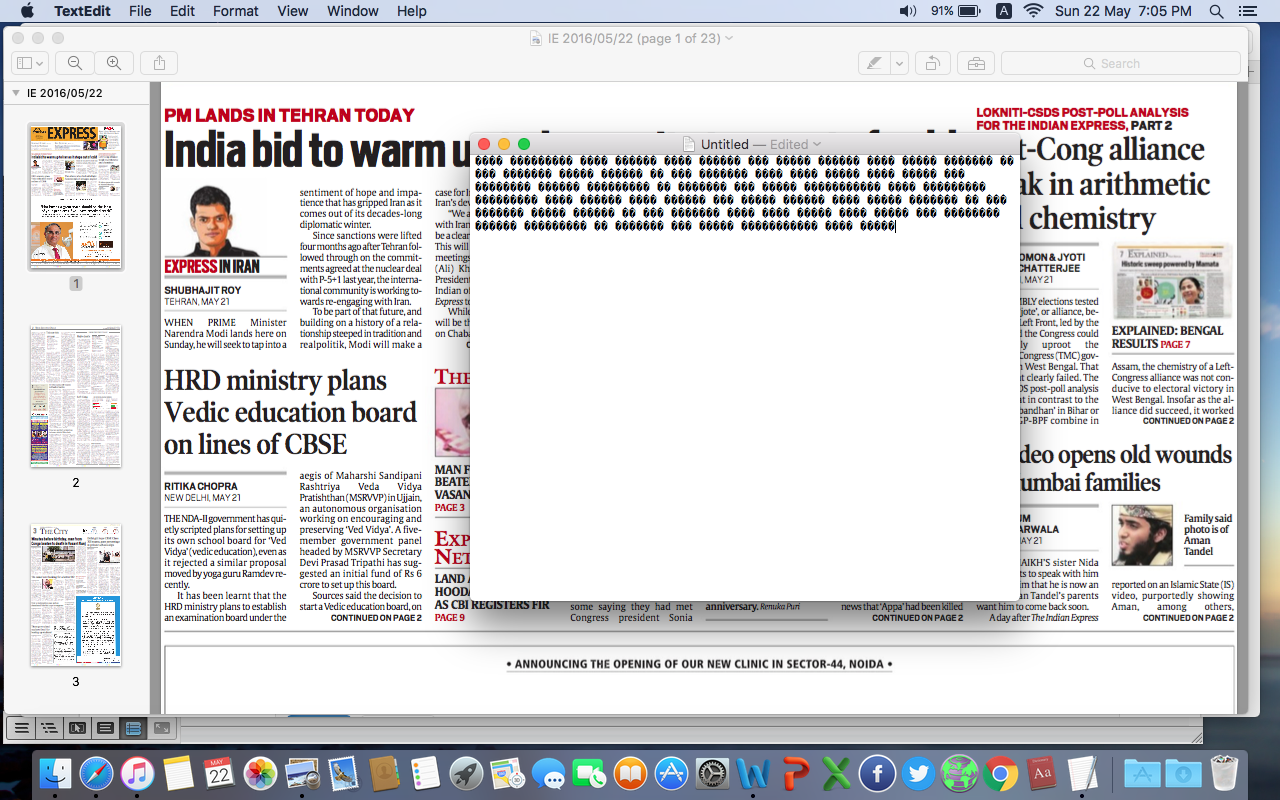Select the page 3 thumbnail in sidebar
The height and width of the screenshot is (800, 1280).
[x=76, y=595]
